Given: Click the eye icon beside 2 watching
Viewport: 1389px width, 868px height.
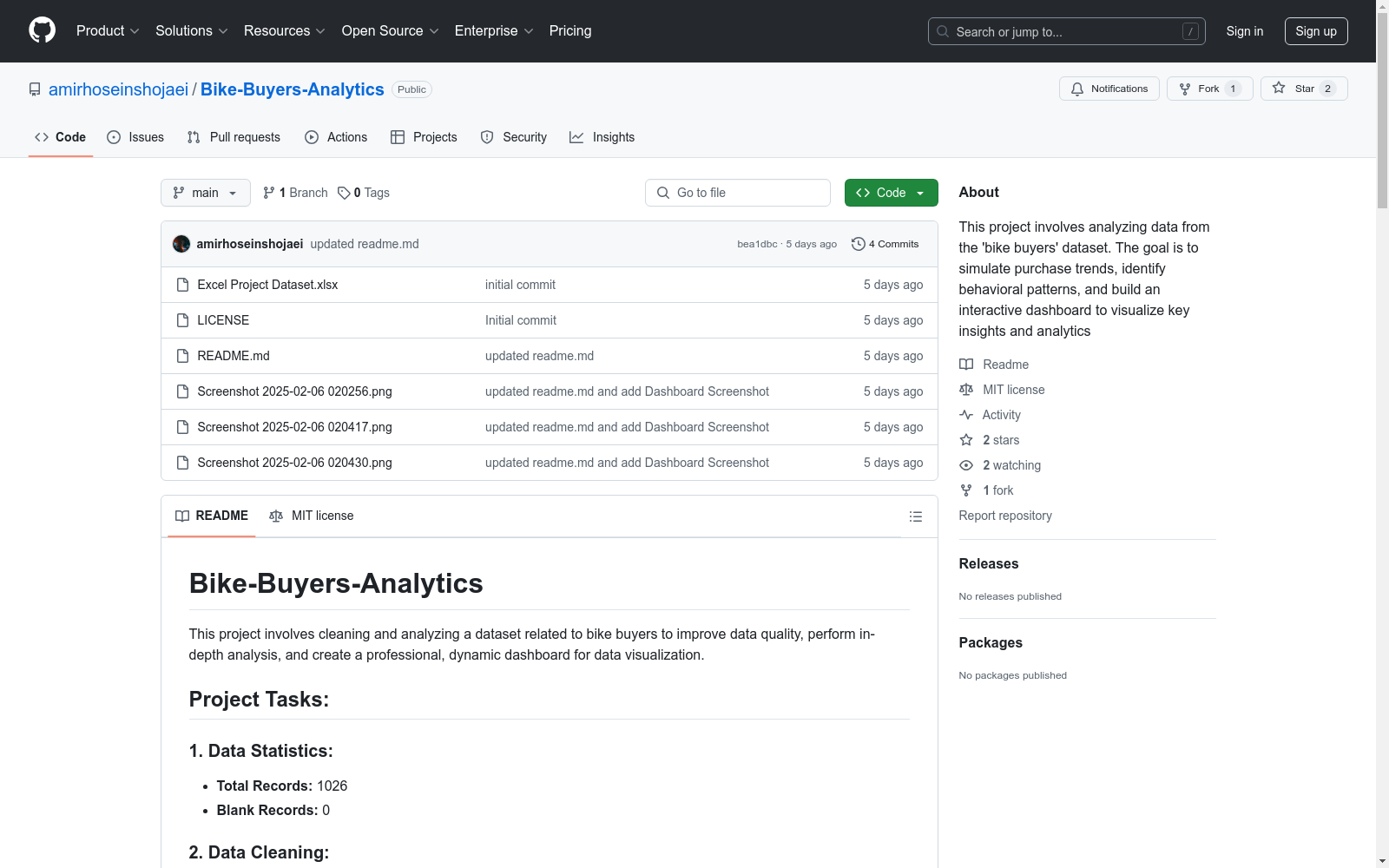Looking at the screenshot, I should click(966, 465).
